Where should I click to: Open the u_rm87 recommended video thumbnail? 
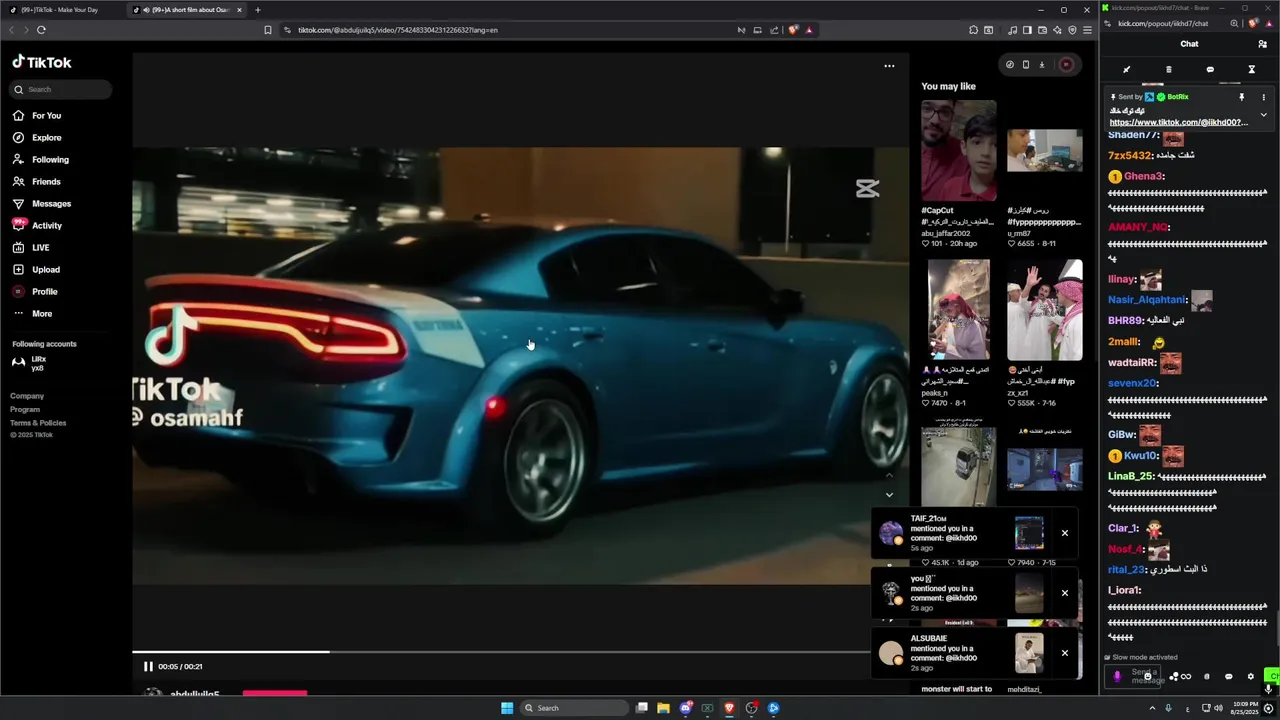(1045, 150)
